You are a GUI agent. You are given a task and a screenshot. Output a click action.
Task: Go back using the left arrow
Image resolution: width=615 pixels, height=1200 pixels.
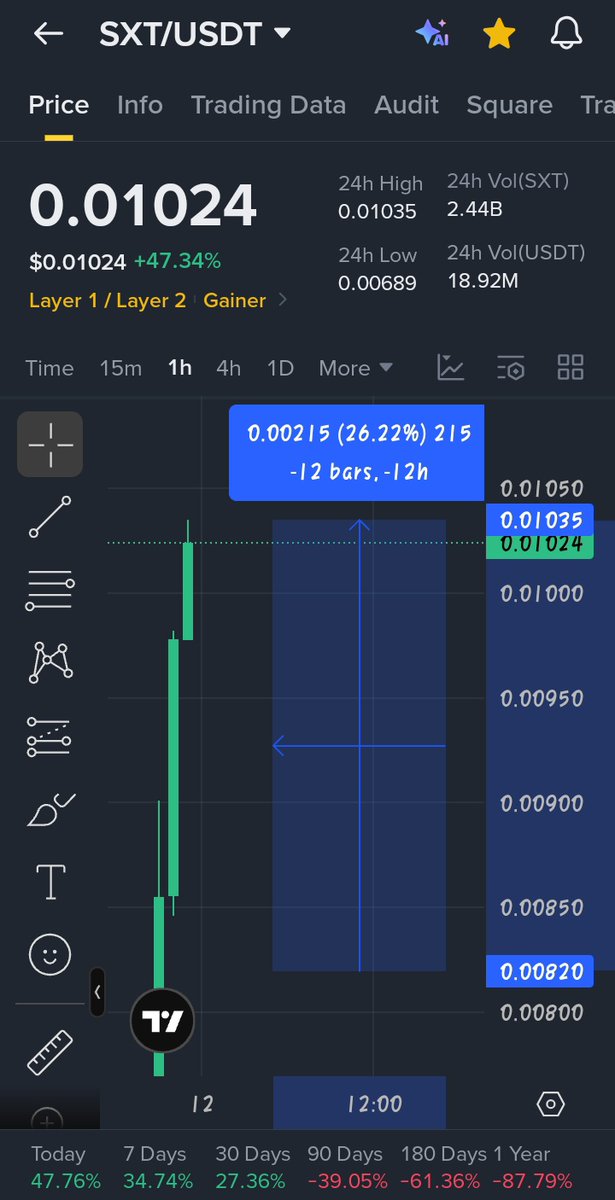[x=48, y=33]
